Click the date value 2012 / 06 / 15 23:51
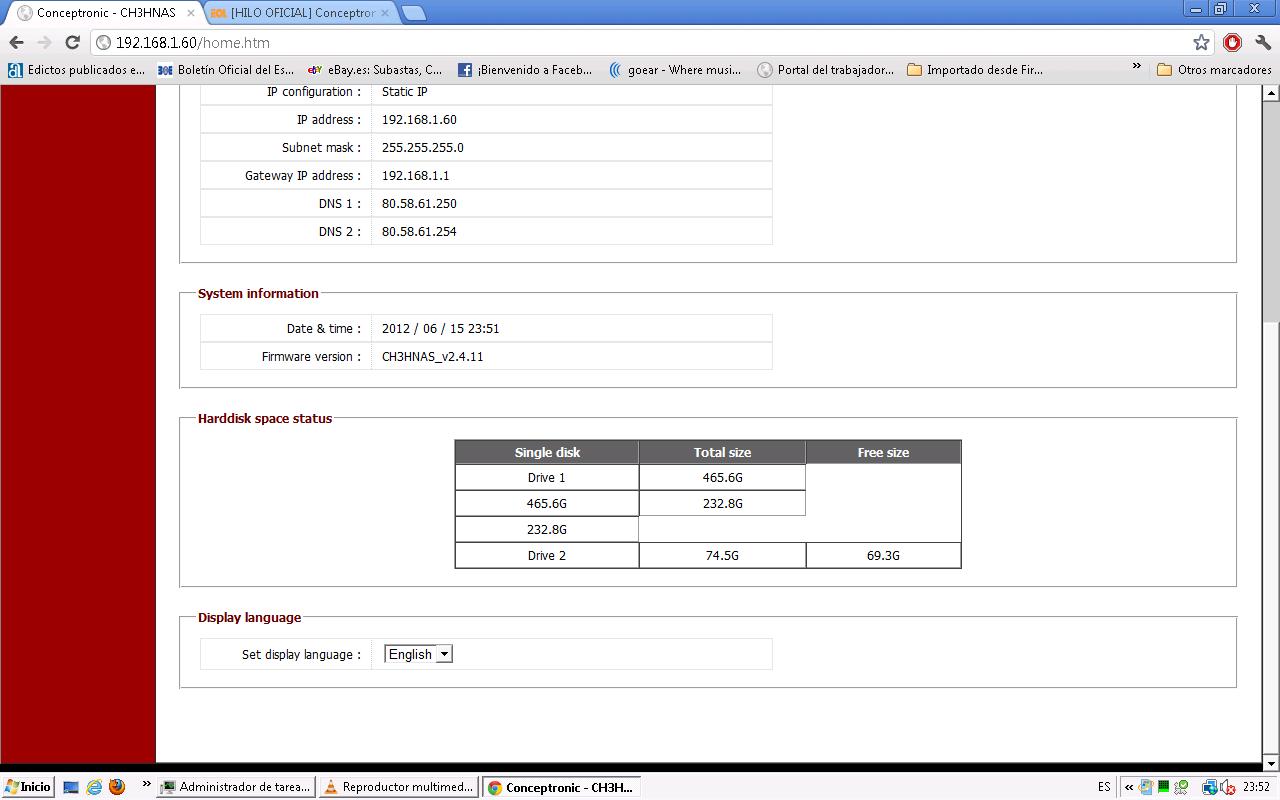This screenshot has width=1280, height=800. [x=441, y=328]
